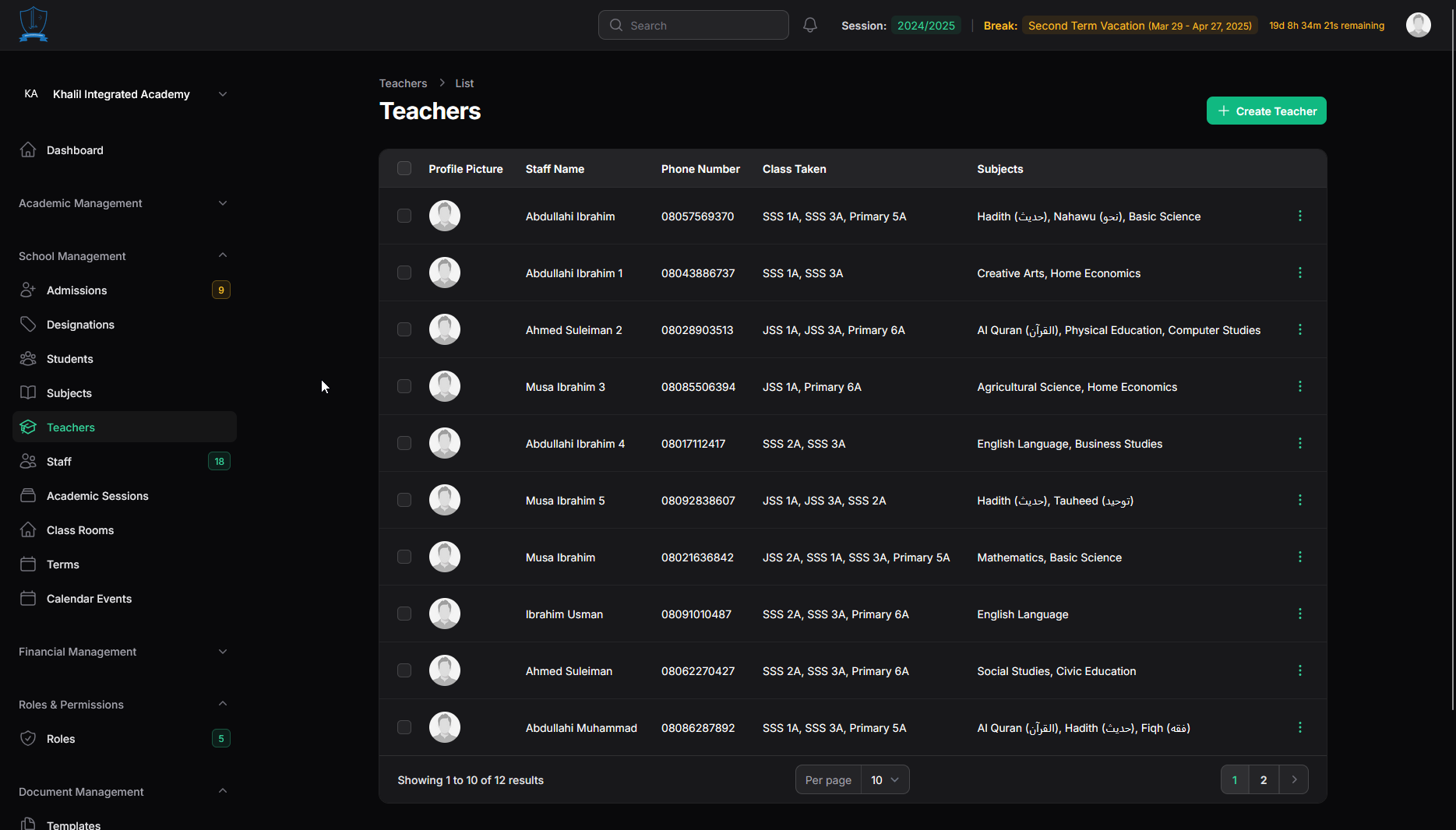Open the Per page dropdown
The width and height of the screenshot is (1456, 830).
(884, 779)
